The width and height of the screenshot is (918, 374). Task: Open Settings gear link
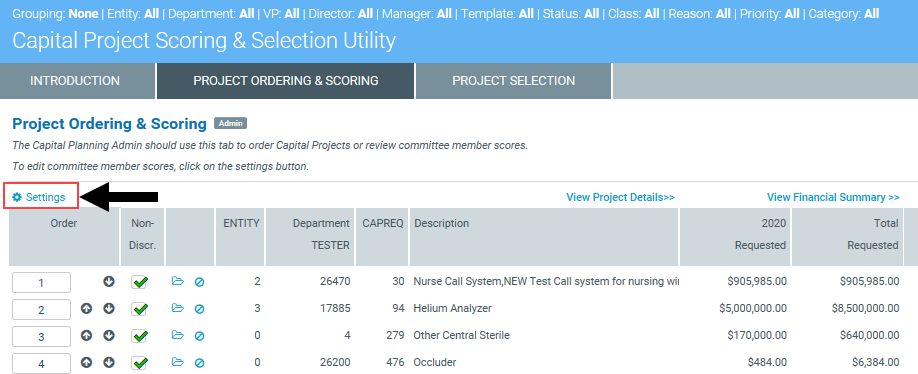click(39, 198)
